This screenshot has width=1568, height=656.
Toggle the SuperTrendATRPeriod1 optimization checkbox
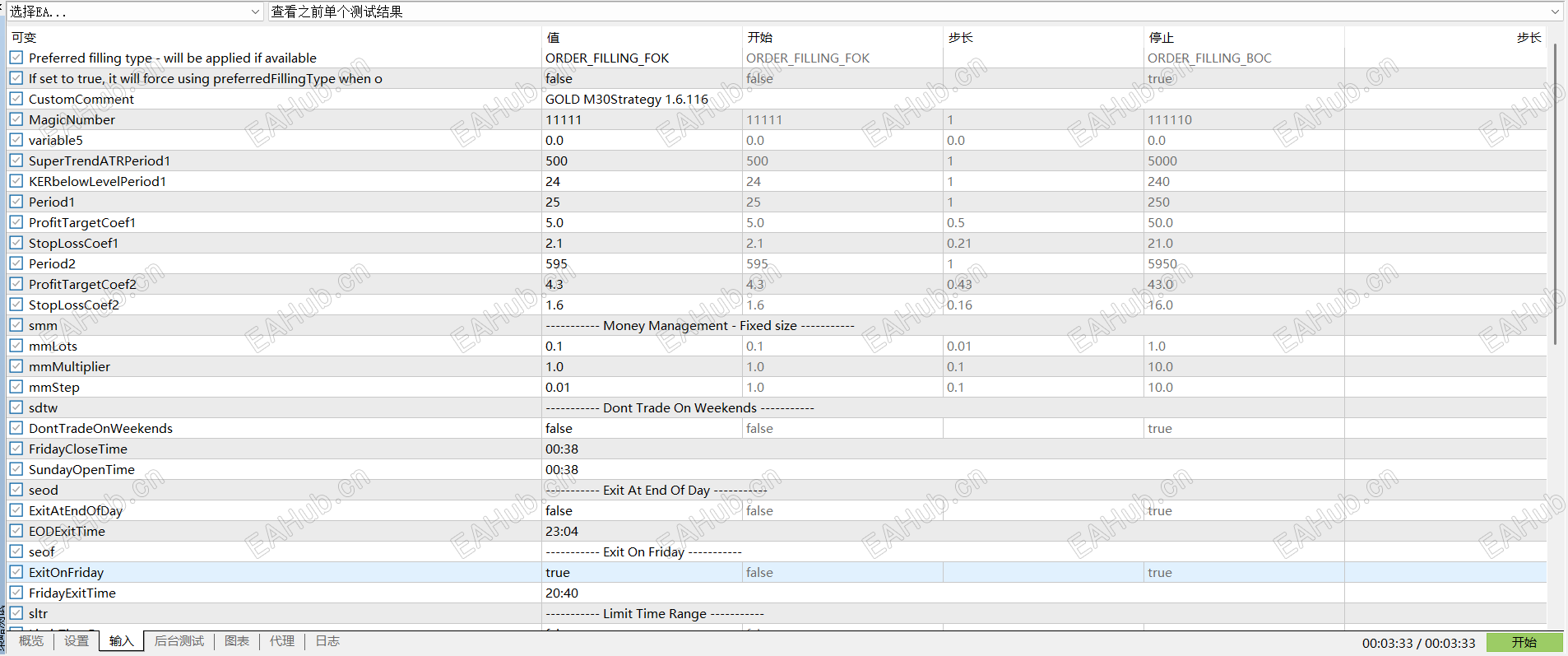coord(16,161)
